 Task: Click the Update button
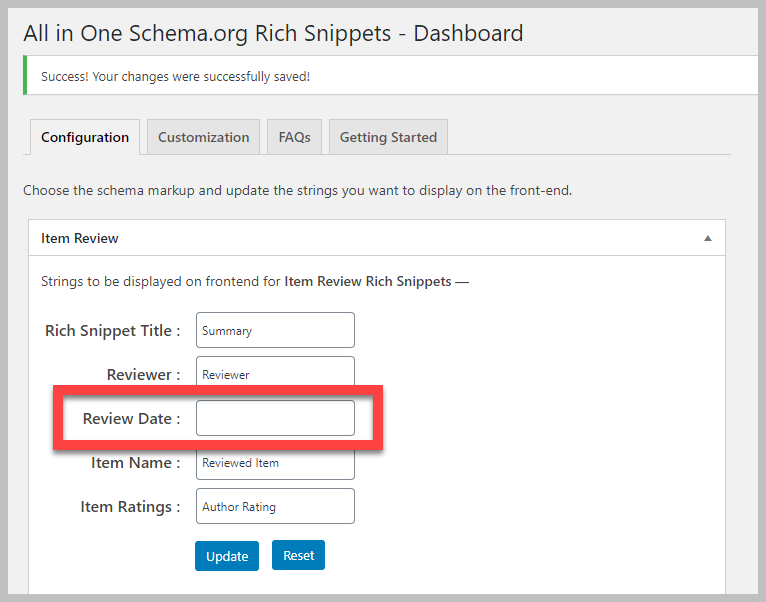point(227,556)
